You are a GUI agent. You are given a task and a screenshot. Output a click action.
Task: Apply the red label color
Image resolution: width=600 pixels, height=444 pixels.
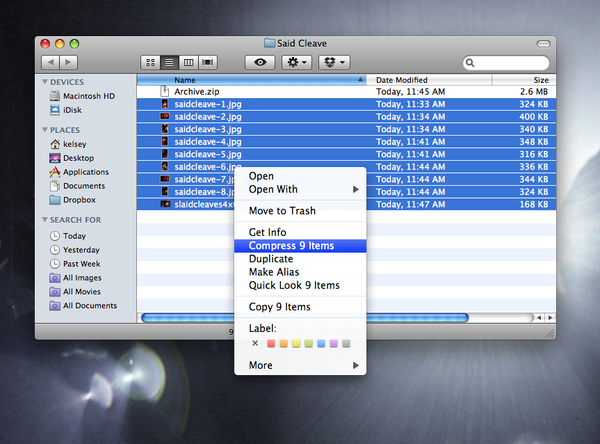[x=270, y=343]
